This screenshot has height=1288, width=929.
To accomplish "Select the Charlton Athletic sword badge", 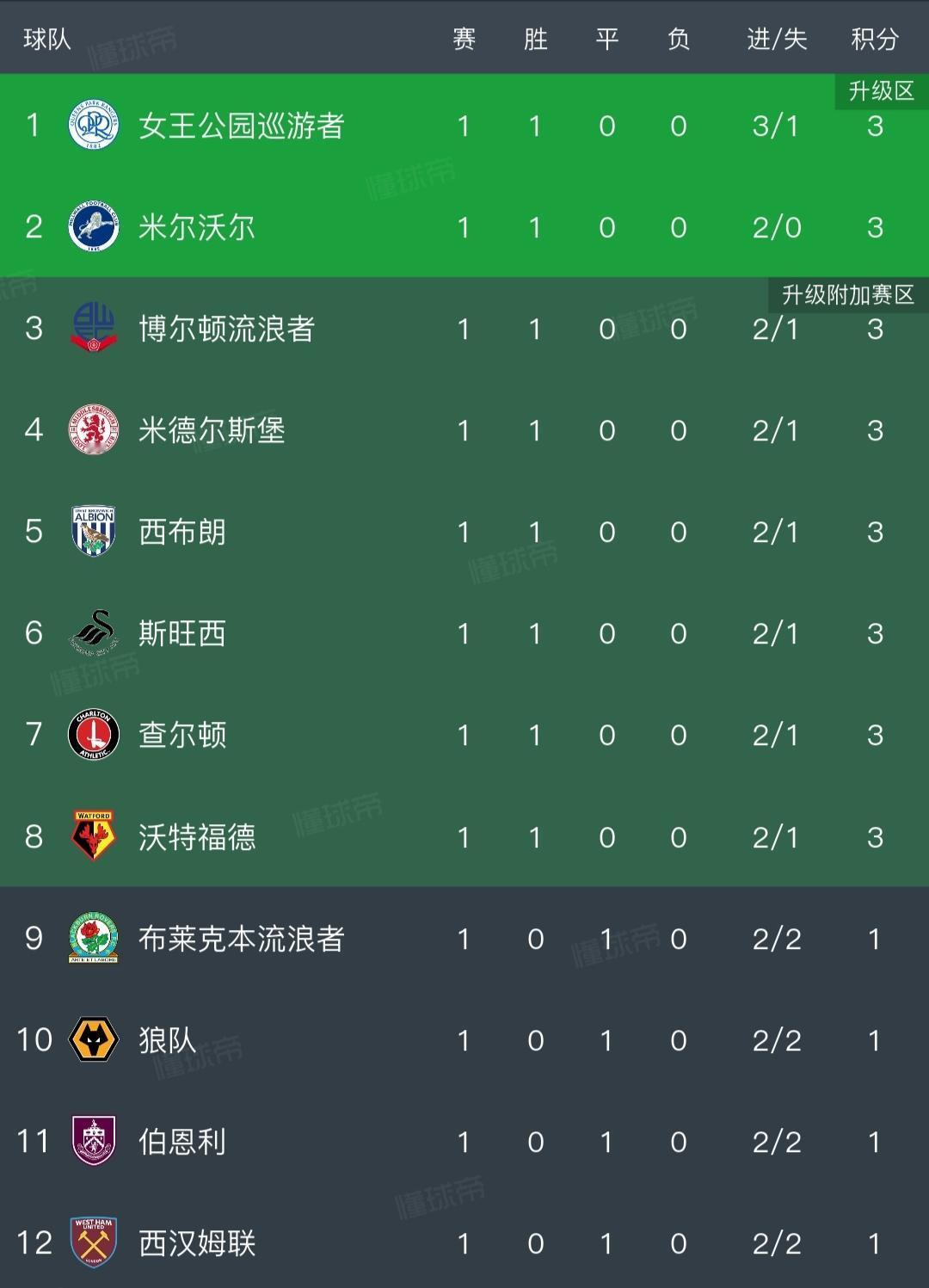I will click(93, 735).
